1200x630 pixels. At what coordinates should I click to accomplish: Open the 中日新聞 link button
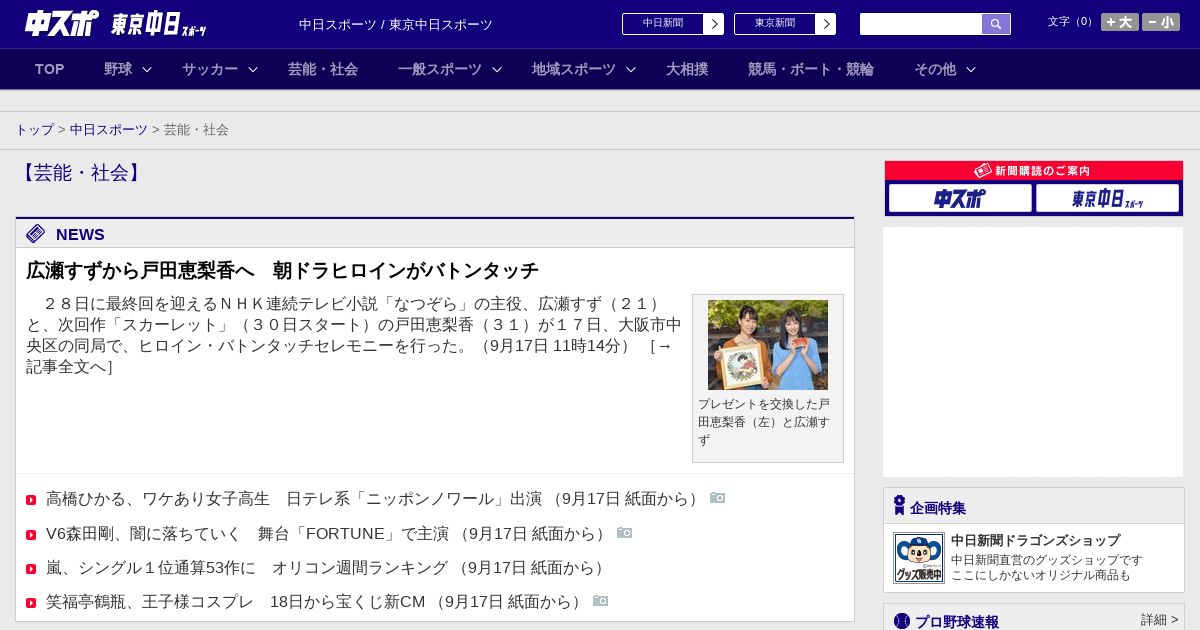pyautogui.click(x=663, y=24)
